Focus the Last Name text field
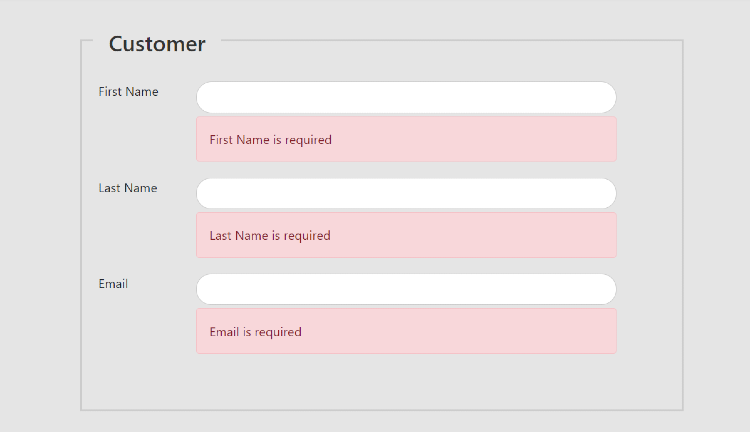This screenshot has width=750, height=432. [x=406, y=193]
